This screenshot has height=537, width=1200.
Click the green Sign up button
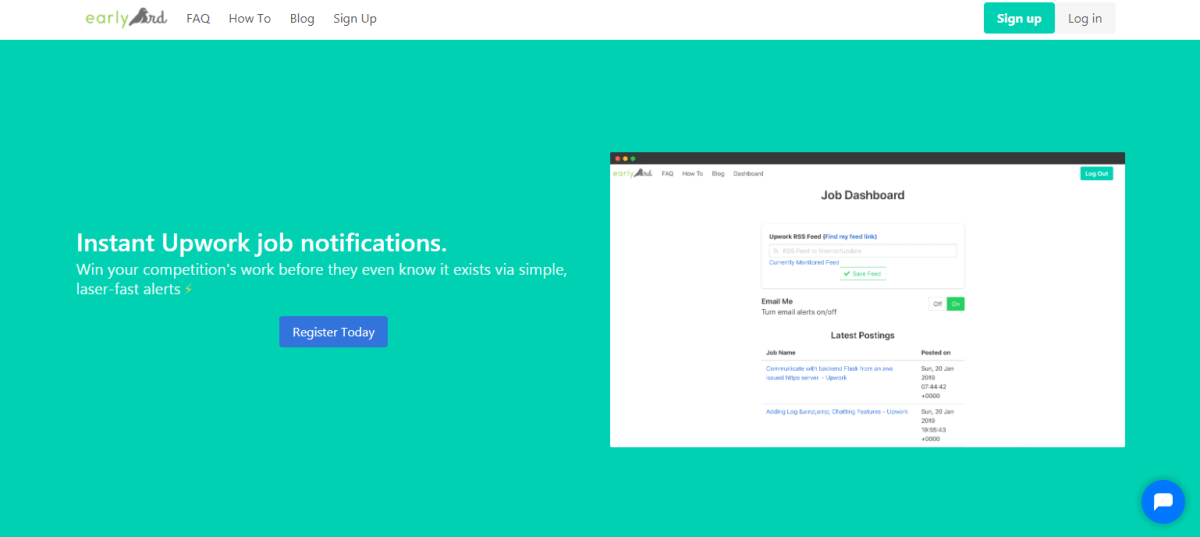pos(1019,18)
